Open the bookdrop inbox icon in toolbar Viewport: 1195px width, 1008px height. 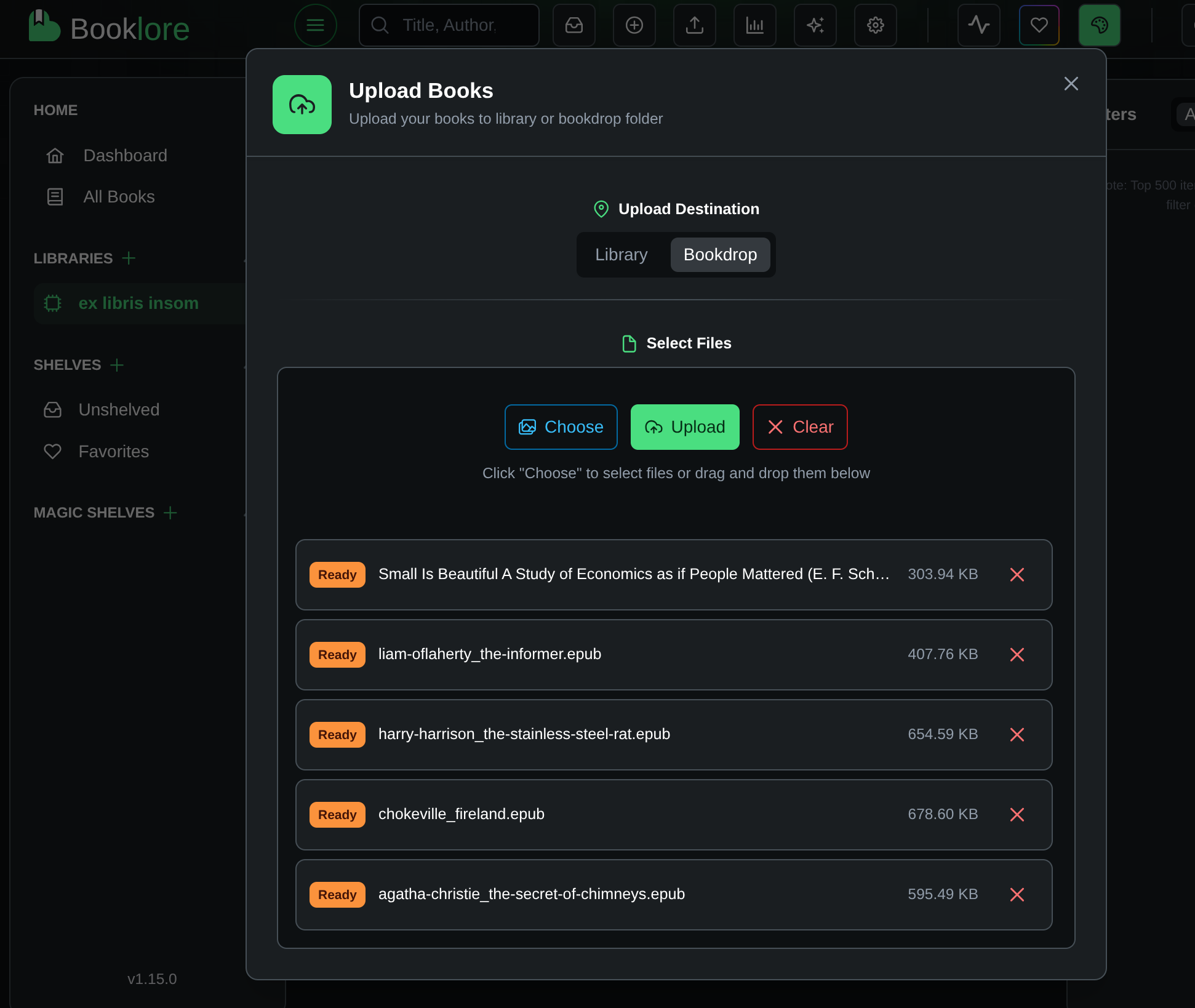pos(574,25)
